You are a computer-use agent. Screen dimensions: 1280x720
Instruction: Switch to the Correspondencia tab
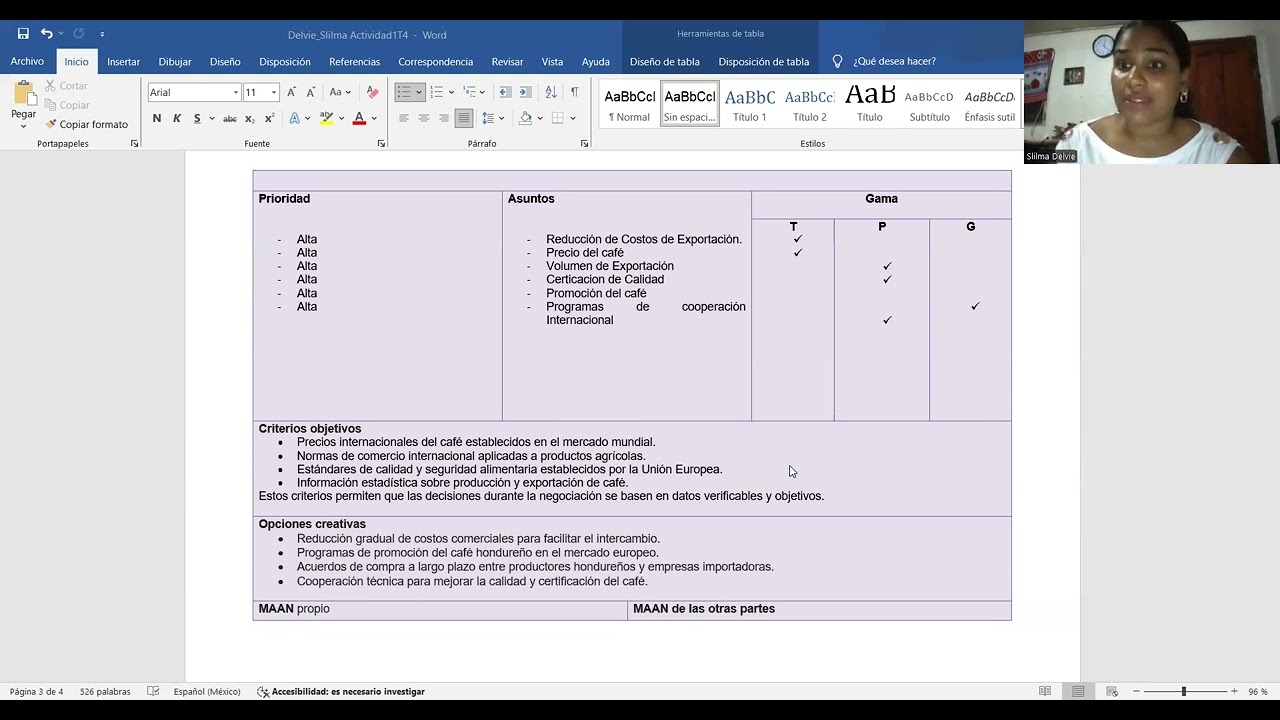coord(436,61)
